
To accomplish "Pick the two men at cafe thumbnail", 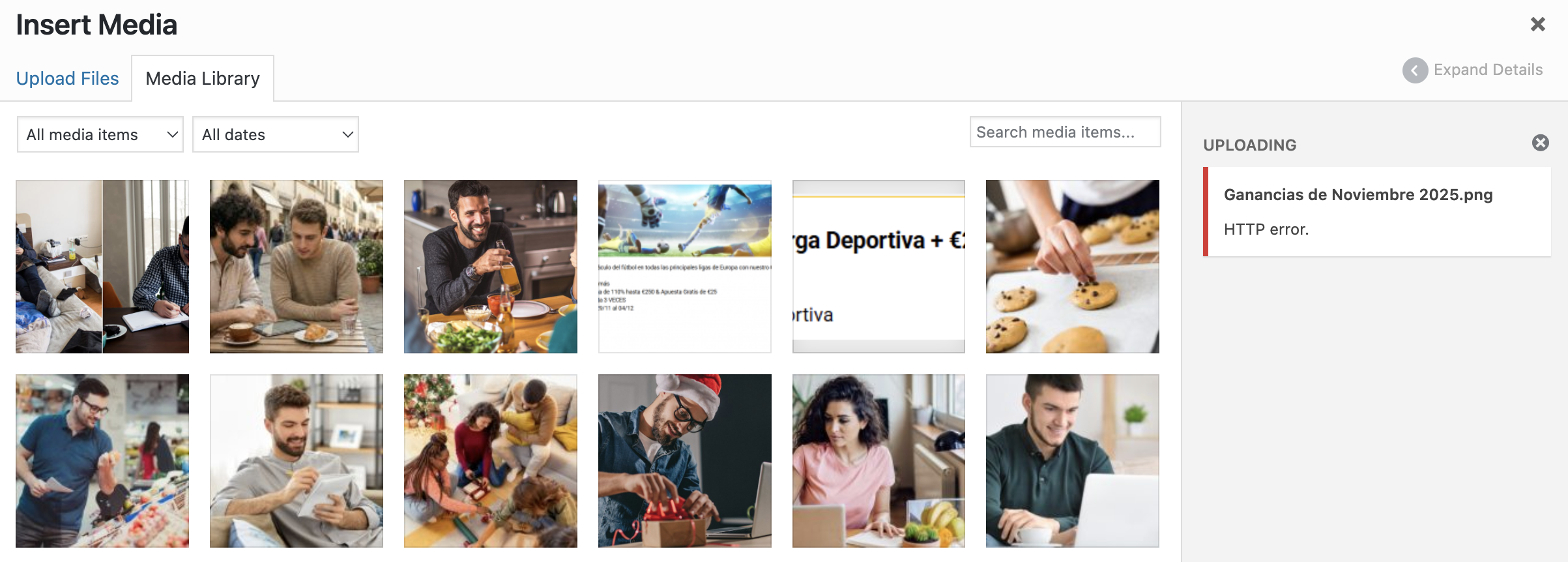I will tap(297, 267).
